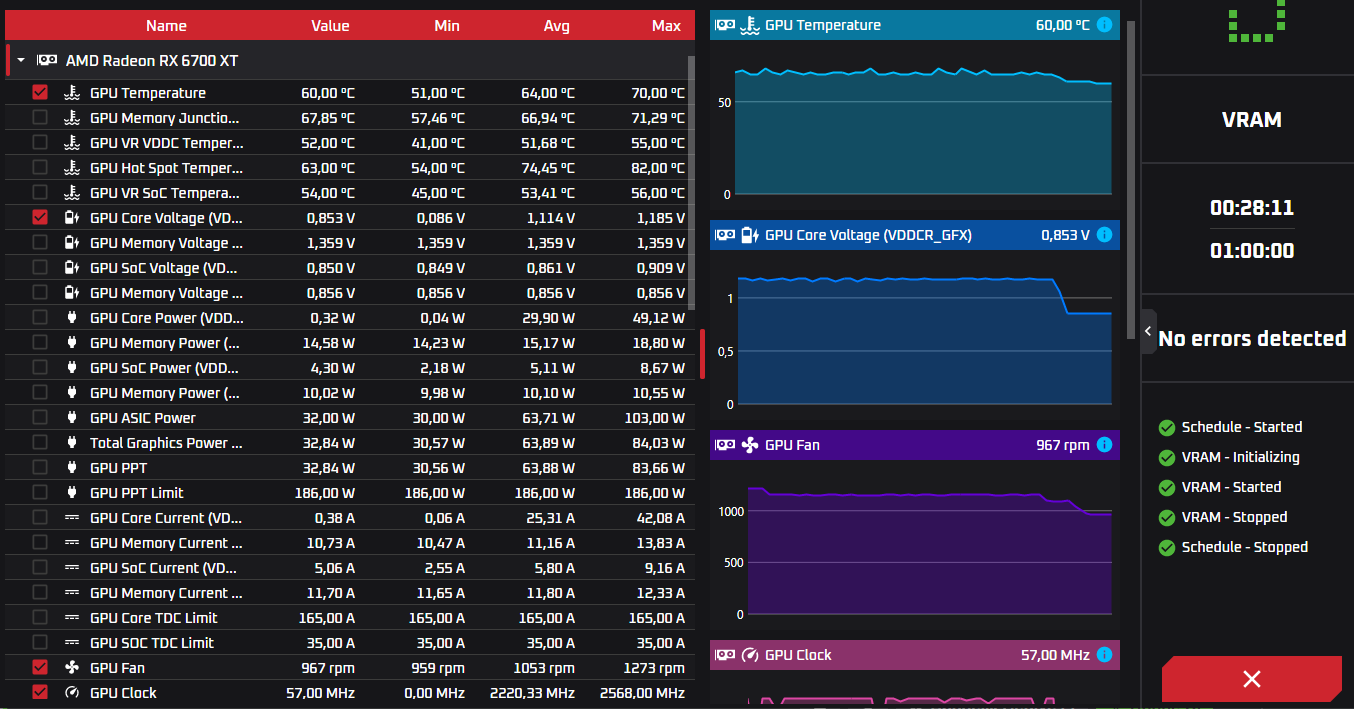Viewport: 1354px width, 709px height.
Task: Click plug icon in Total Graphics Power row
Action: (x=71, y=443)
